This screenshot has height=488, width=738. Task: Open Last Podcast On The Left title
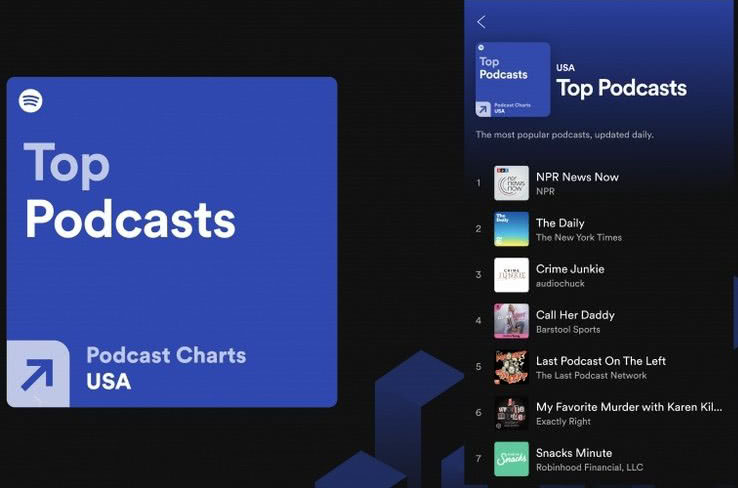601,361
